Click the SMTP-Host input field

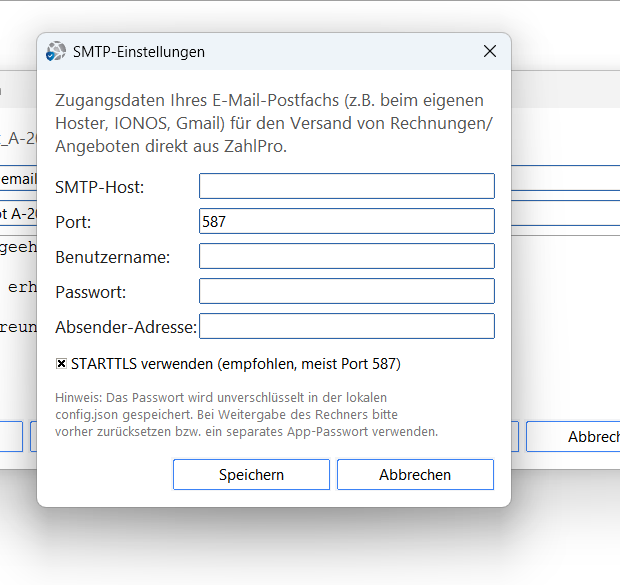point(347,186)
